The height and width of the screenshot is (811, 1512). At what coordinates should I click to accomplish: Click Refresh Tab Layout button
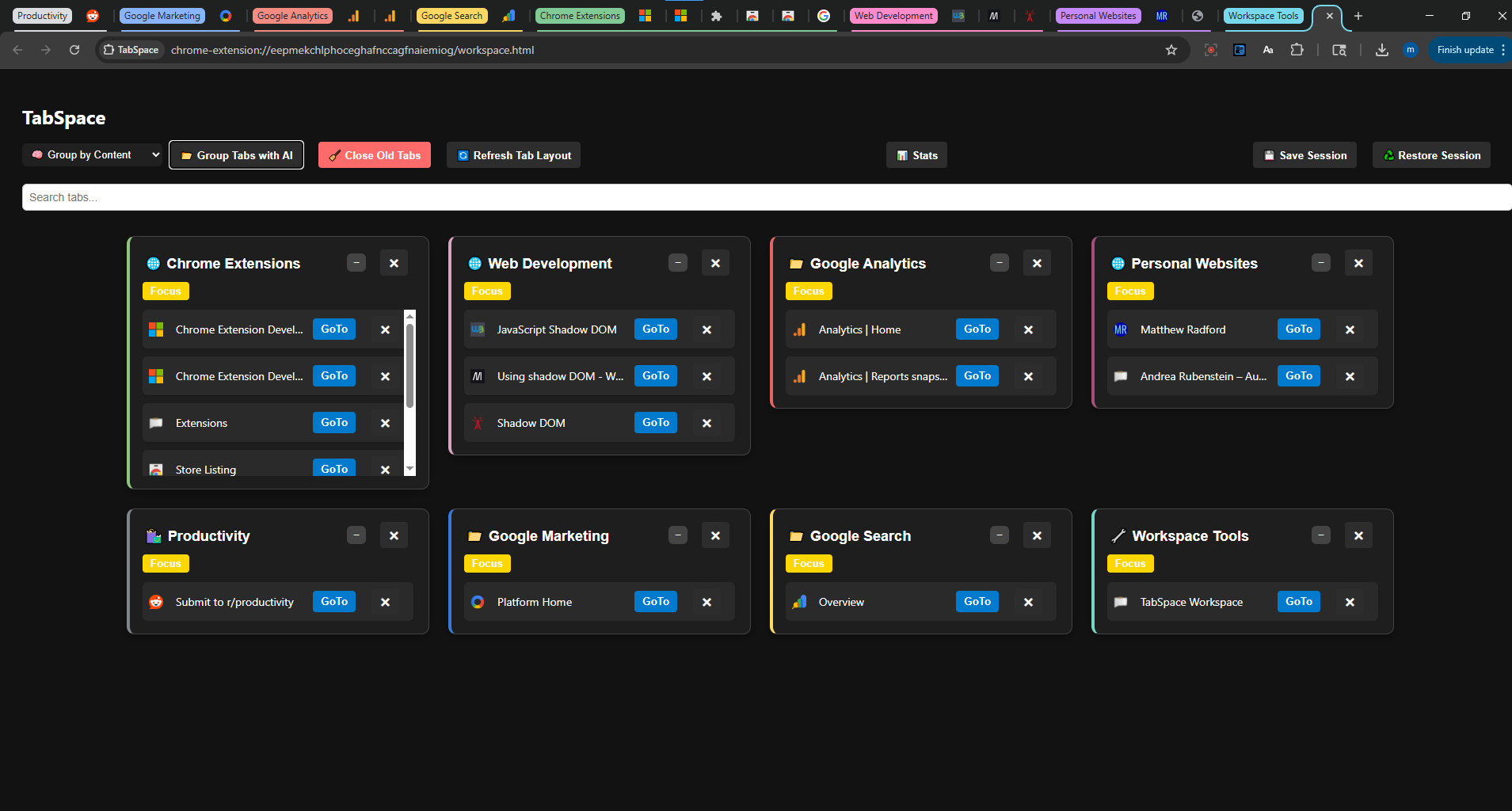[x=513, y=155]
